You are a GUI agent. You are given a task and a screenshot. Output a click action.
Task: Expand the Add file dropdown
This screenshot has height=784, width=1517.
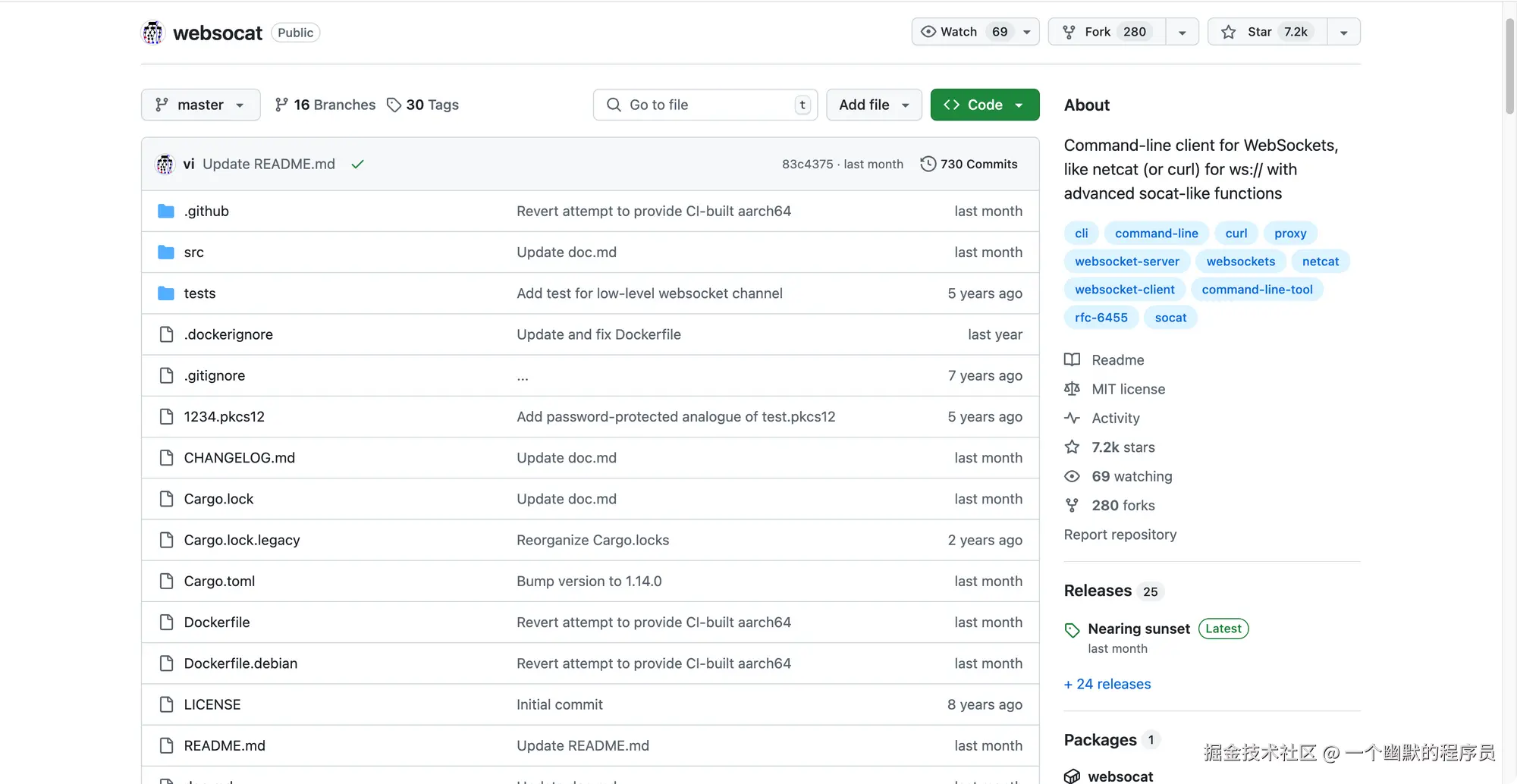[874, 105]
